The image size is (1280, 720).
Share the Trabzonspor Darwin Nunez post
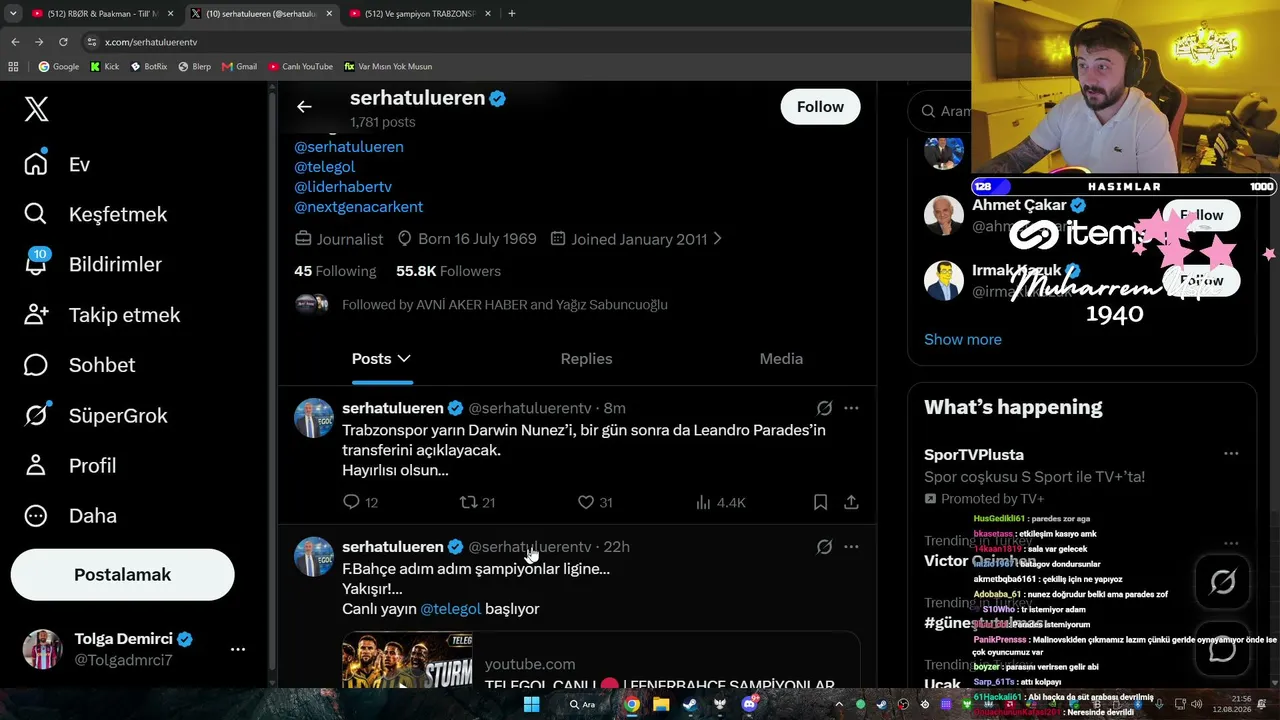(x=851, y=502)
